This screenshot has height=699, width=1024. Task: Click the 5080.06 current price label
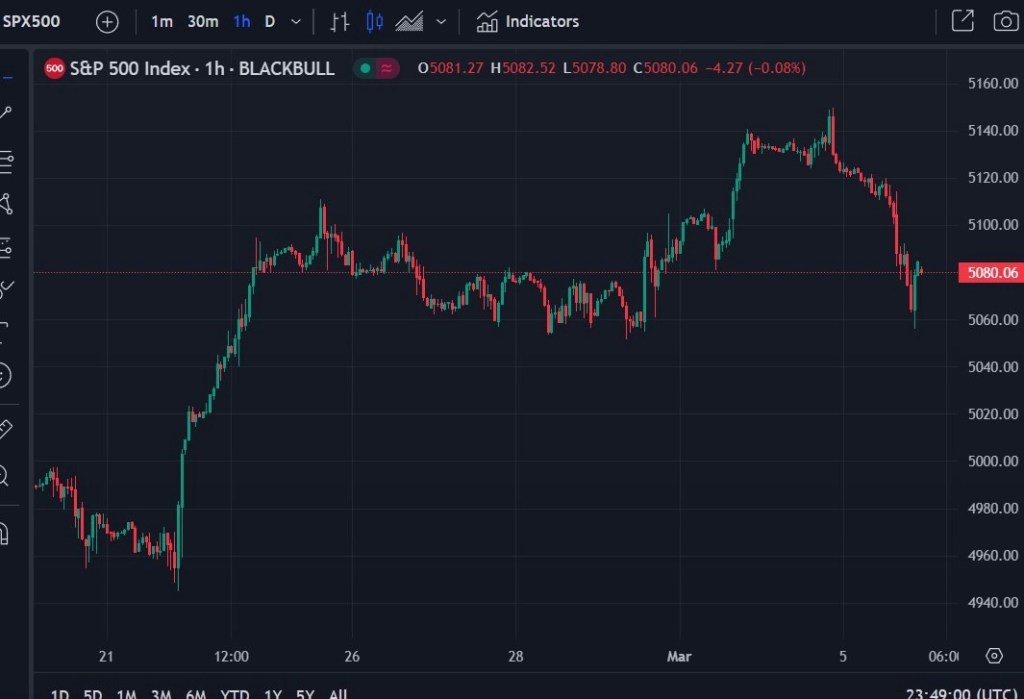point(987,272)
